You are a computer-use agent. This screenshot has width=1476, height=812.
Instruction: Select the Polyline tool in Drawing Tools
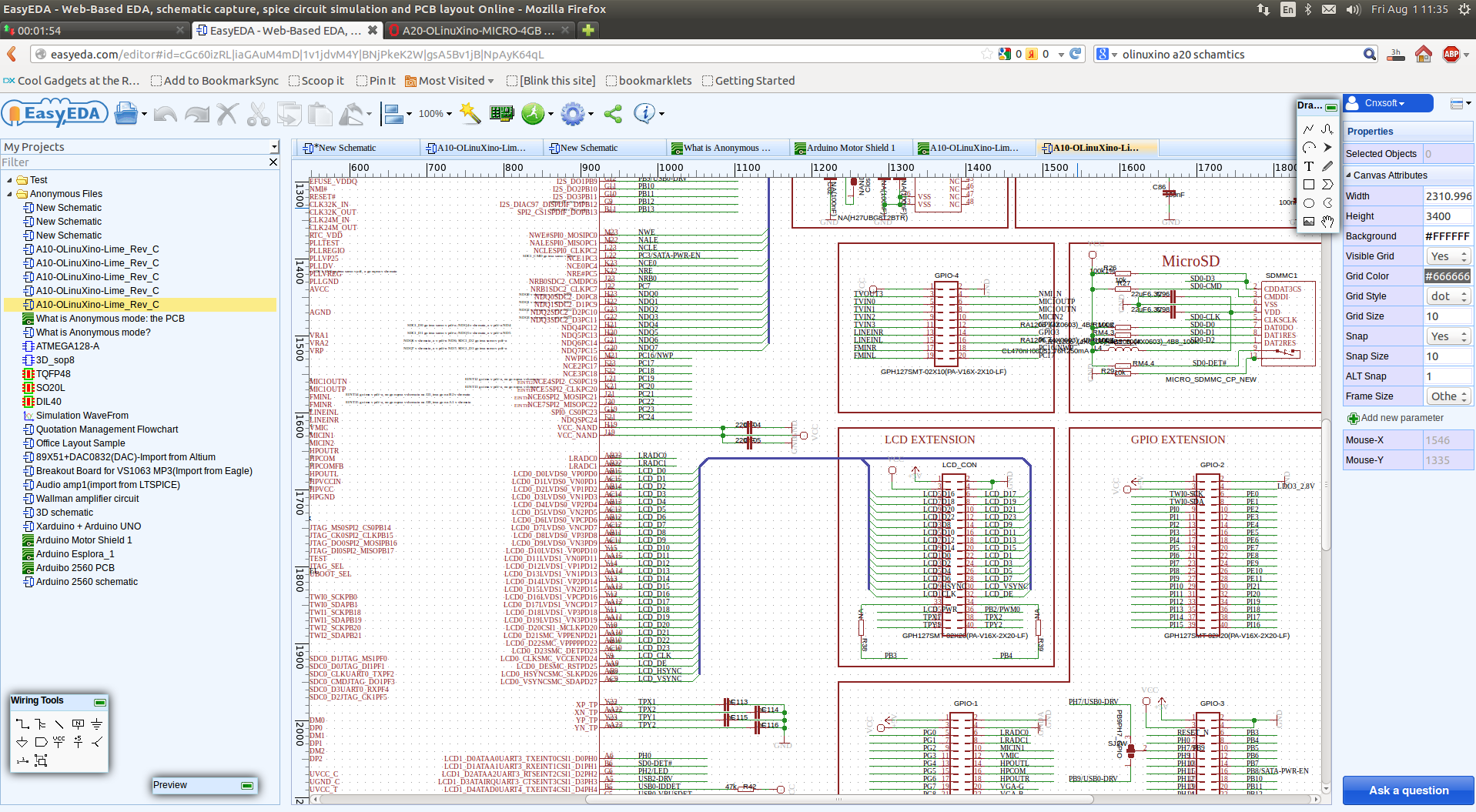click(1309, 129)
